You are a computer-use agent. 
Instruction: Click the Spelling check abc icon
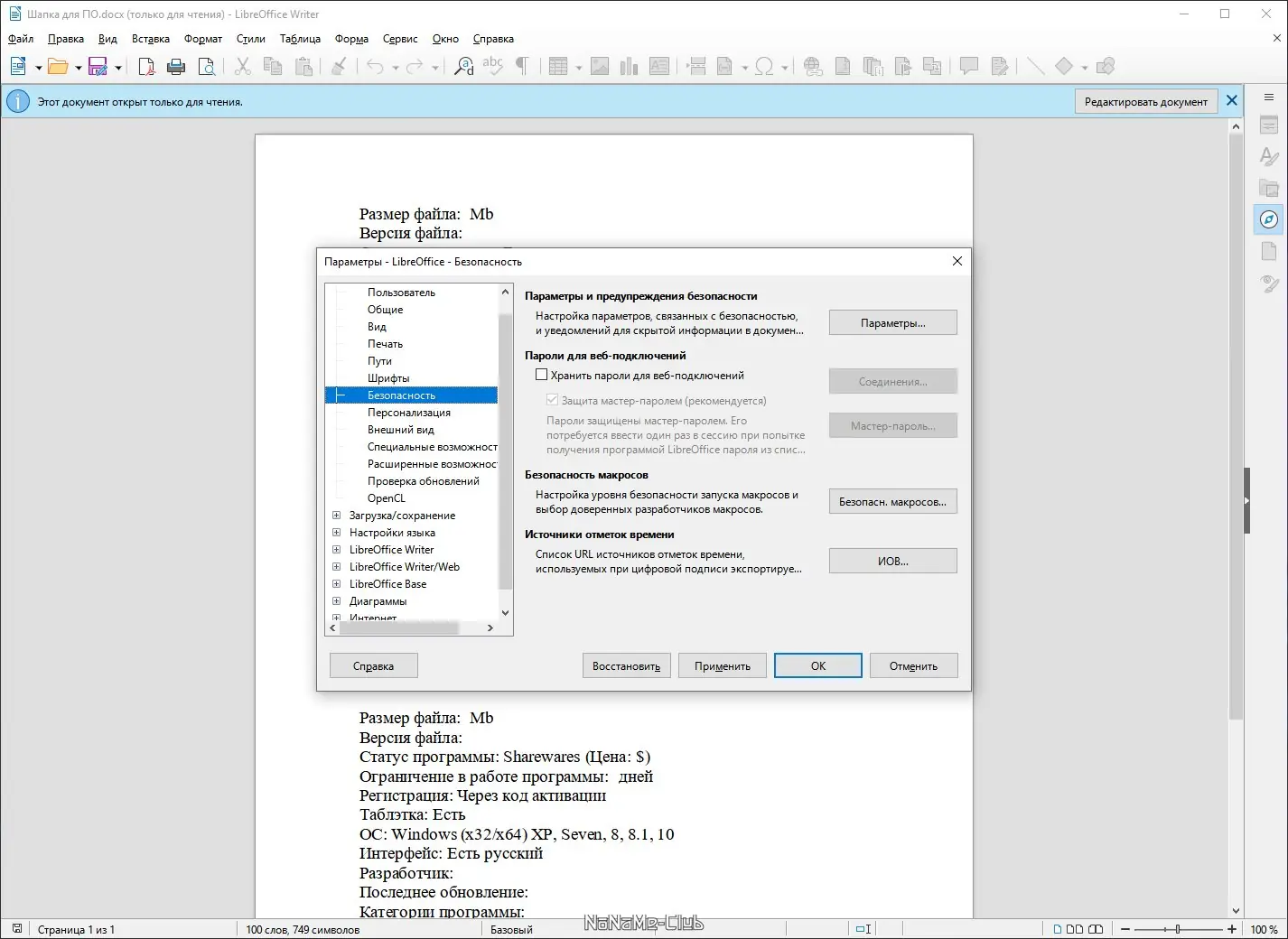point(493,66)
